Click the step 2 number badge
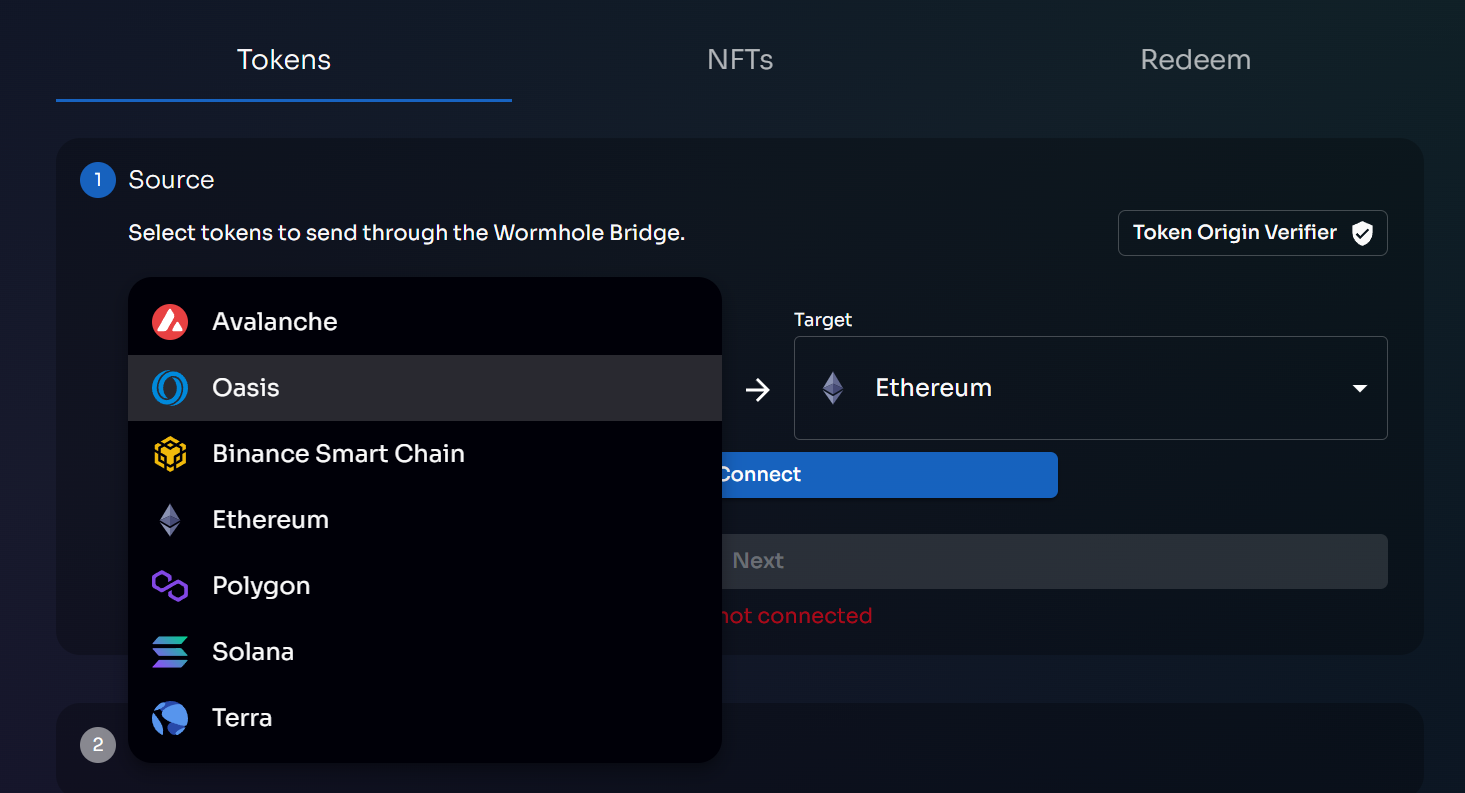Viewport: 1465px width, 793px height. click(98, 745)
